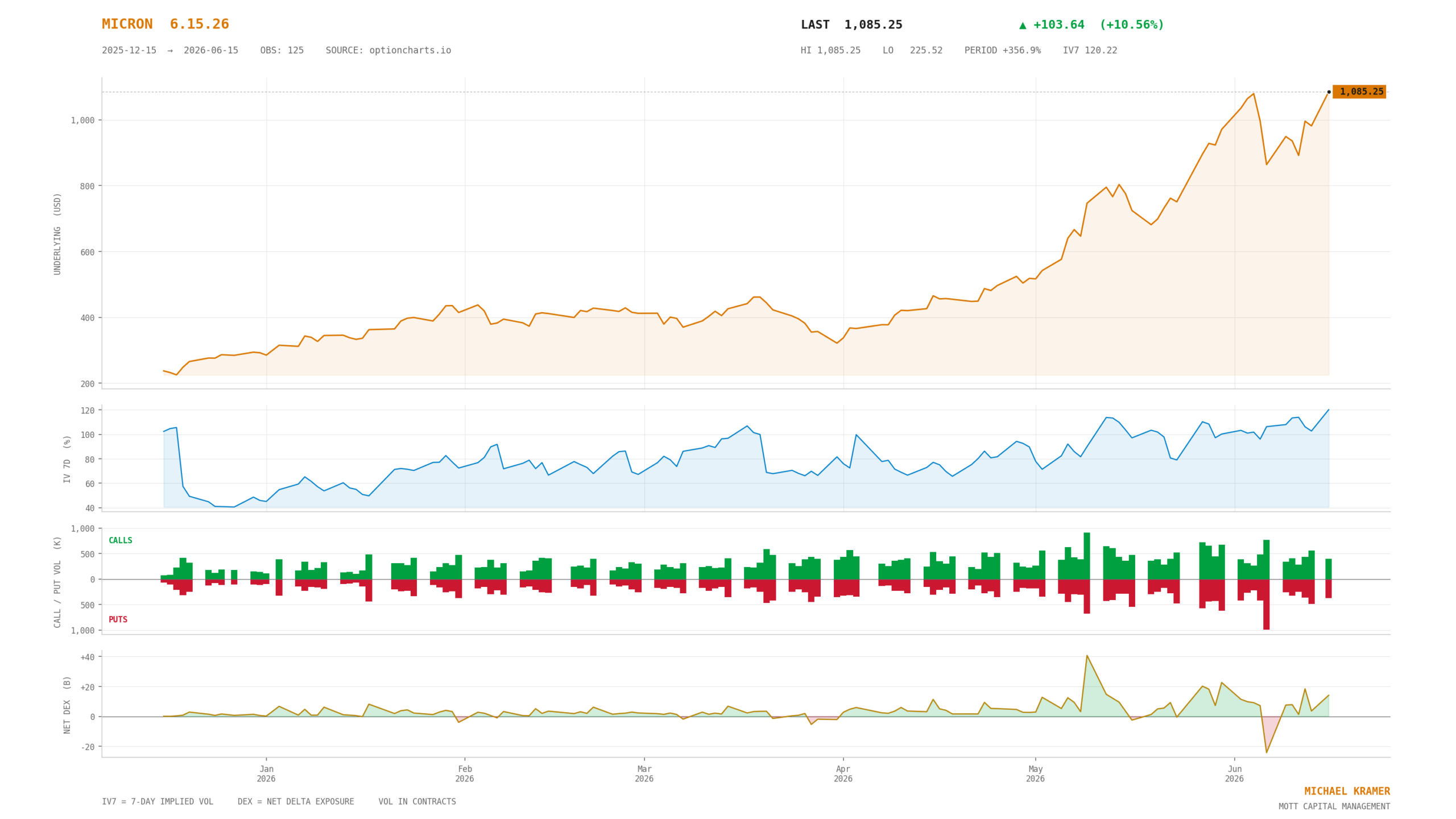Click the UNDERLYING (USD) axis title

[57, 234]
